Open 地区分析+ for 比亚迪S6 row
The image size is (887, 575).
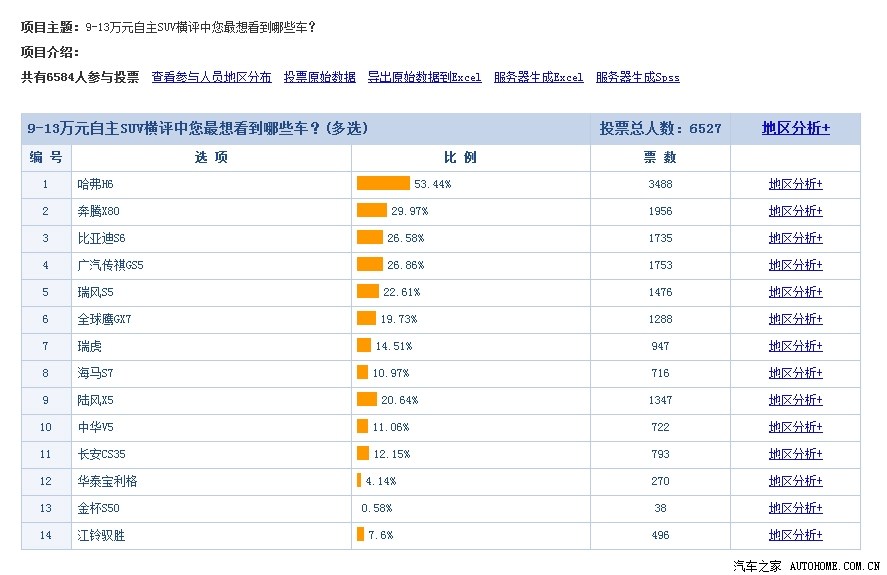coord(795,238)
